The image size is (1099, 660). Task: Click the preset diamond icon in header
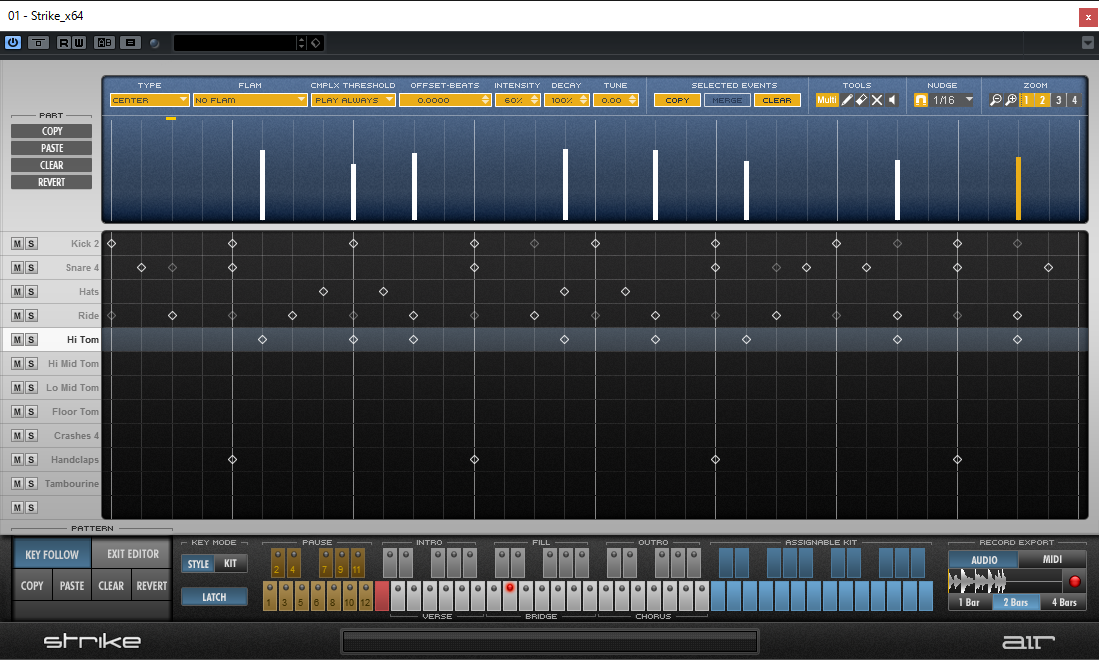pyautogui.click(x=316, y=43)
